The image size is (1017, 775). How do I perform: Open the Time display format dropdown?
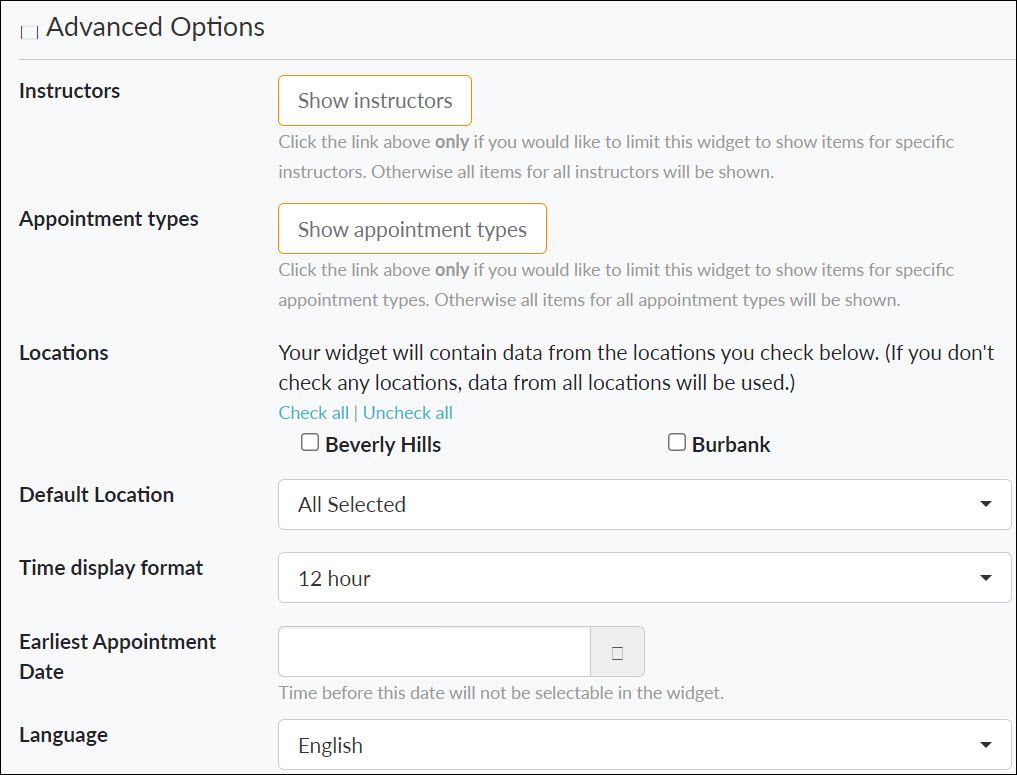[x=645, y=578]
